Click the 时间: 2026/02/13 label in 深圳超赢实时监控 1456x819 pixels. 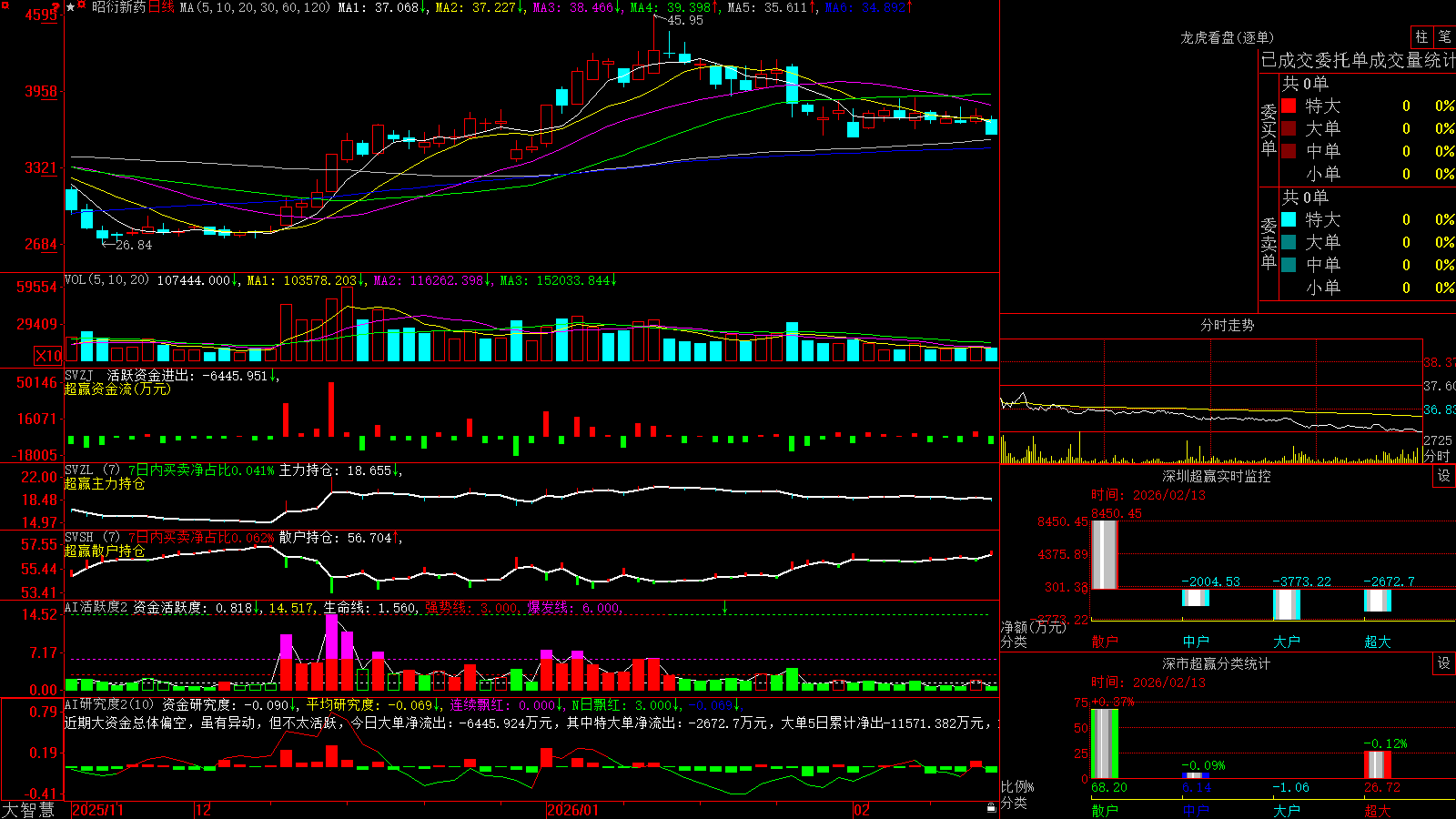[1148, 495]
